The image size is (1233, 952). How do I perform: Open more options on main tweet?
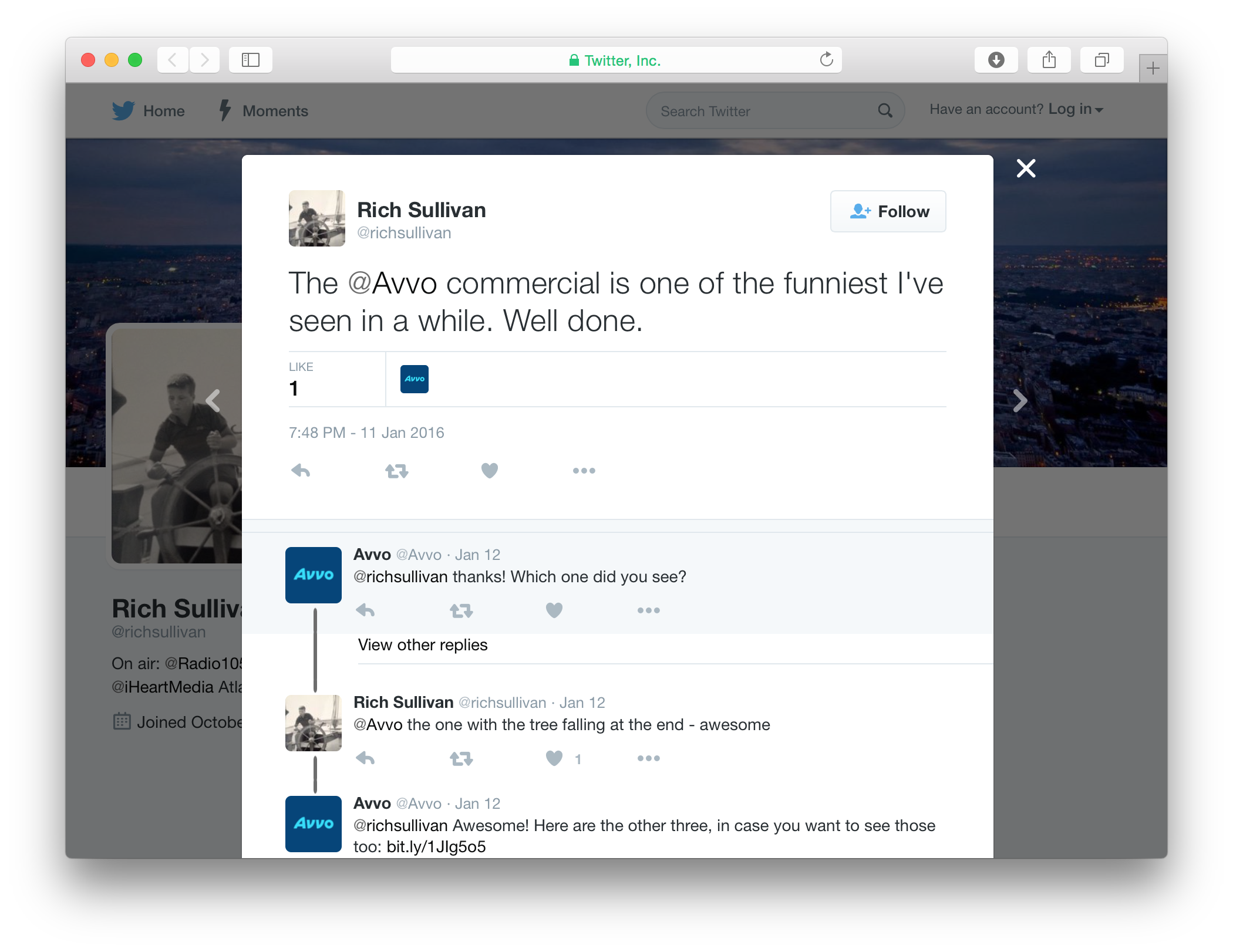pyautogui.click(x=584, y=471)
